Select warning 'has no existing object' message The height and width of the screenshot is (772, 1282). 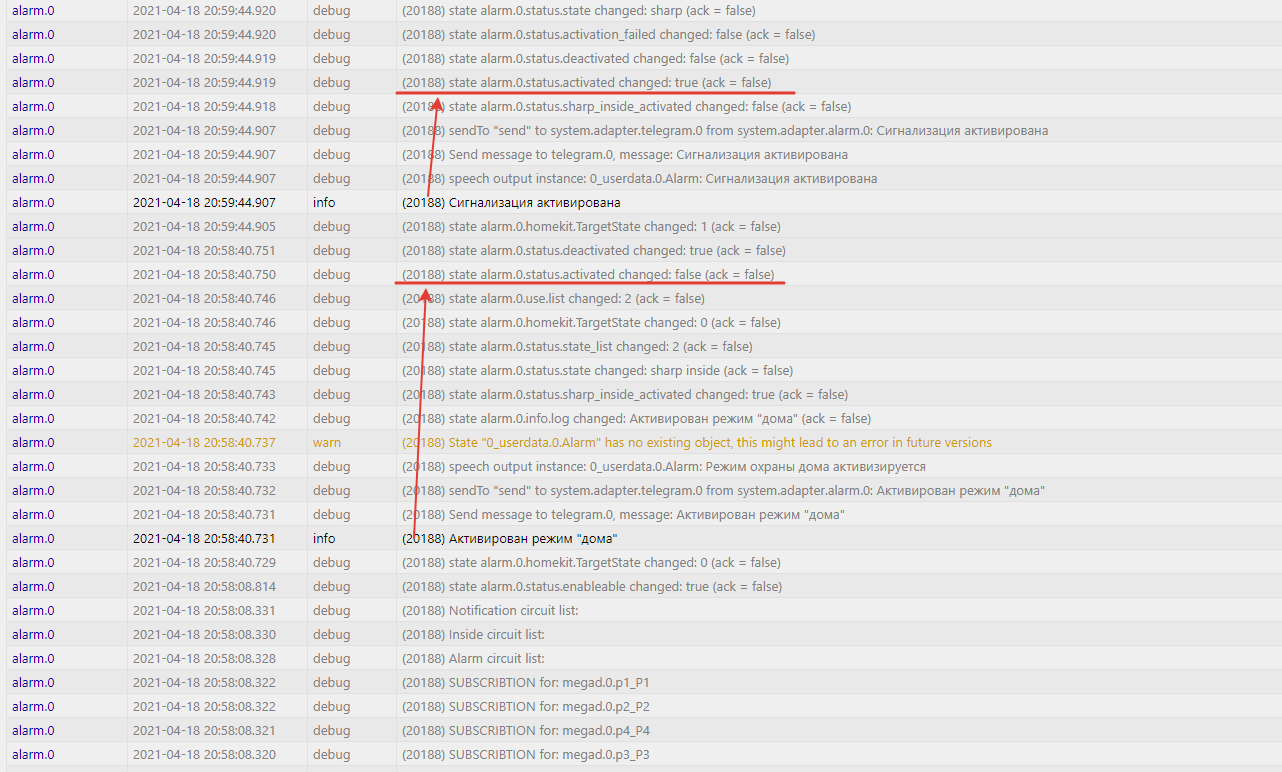697,442
